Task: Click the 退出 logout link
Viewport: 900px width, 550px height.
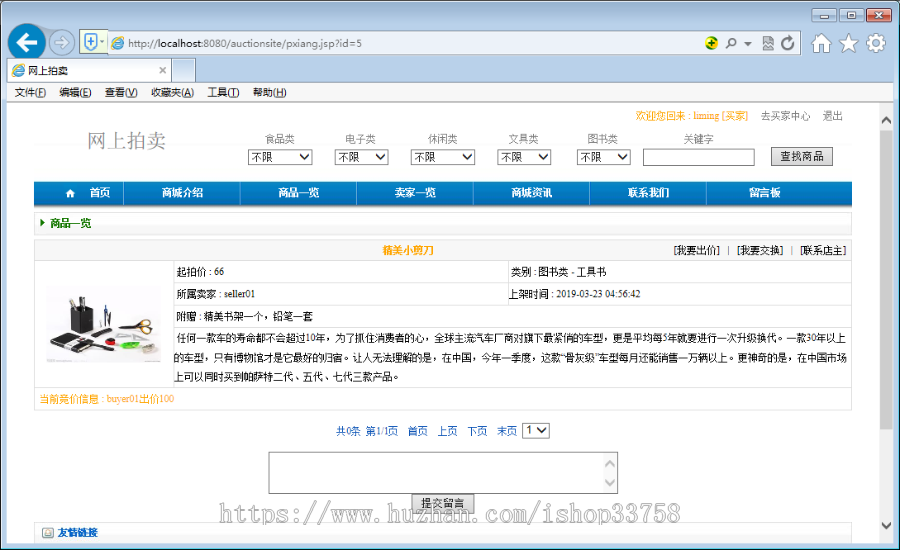Action: coord(832,116)
